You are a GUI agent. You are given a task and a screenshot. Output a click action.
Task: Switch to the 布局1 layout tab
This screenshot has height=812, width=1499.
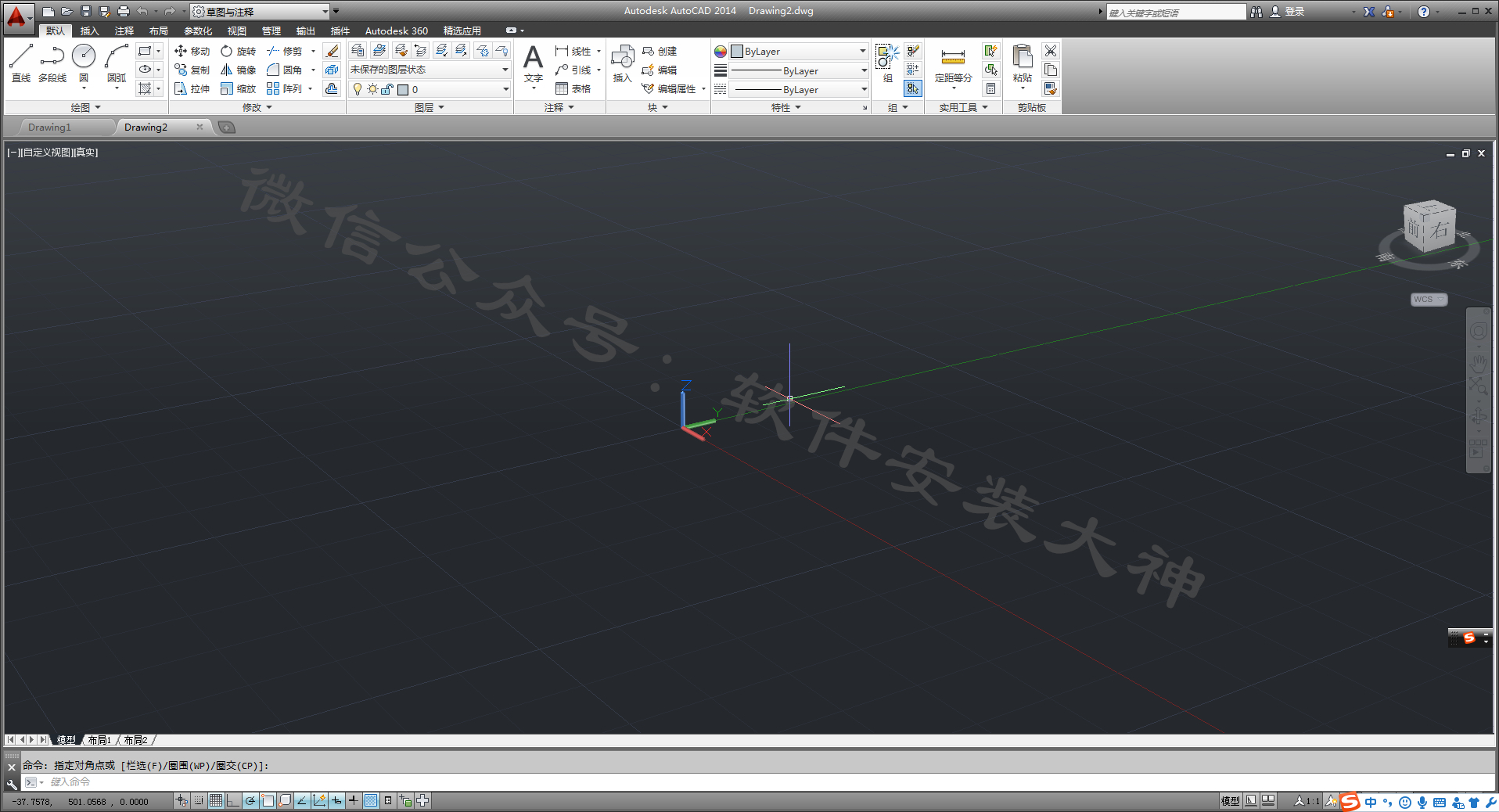[99, 740]
